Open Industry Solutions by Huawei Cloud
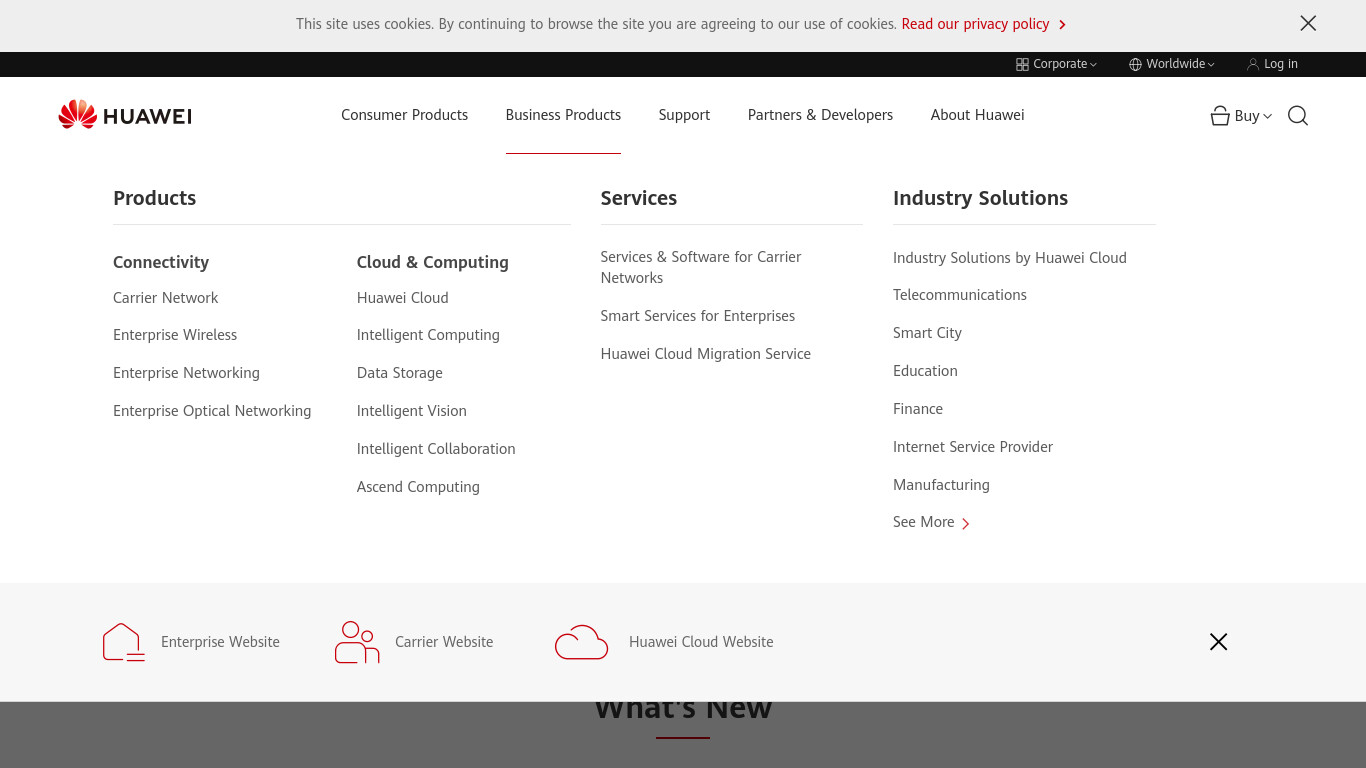 tap(1010, 258)
